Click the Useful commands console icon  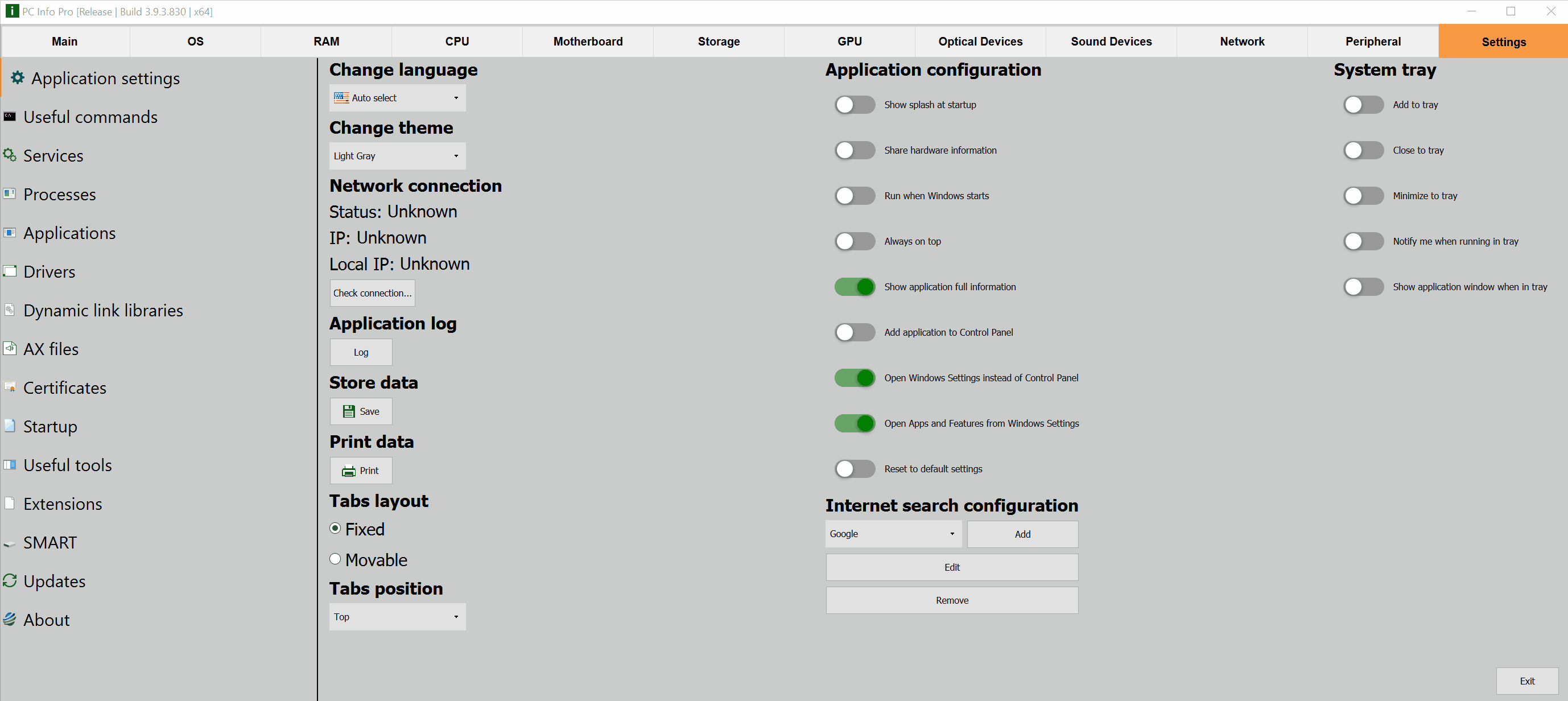pos(10,116)
